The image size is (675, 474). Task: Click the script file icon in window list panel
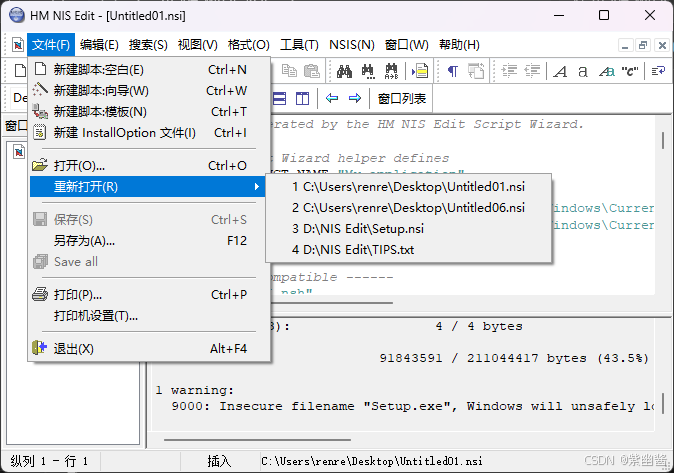(x=19, y=152)
